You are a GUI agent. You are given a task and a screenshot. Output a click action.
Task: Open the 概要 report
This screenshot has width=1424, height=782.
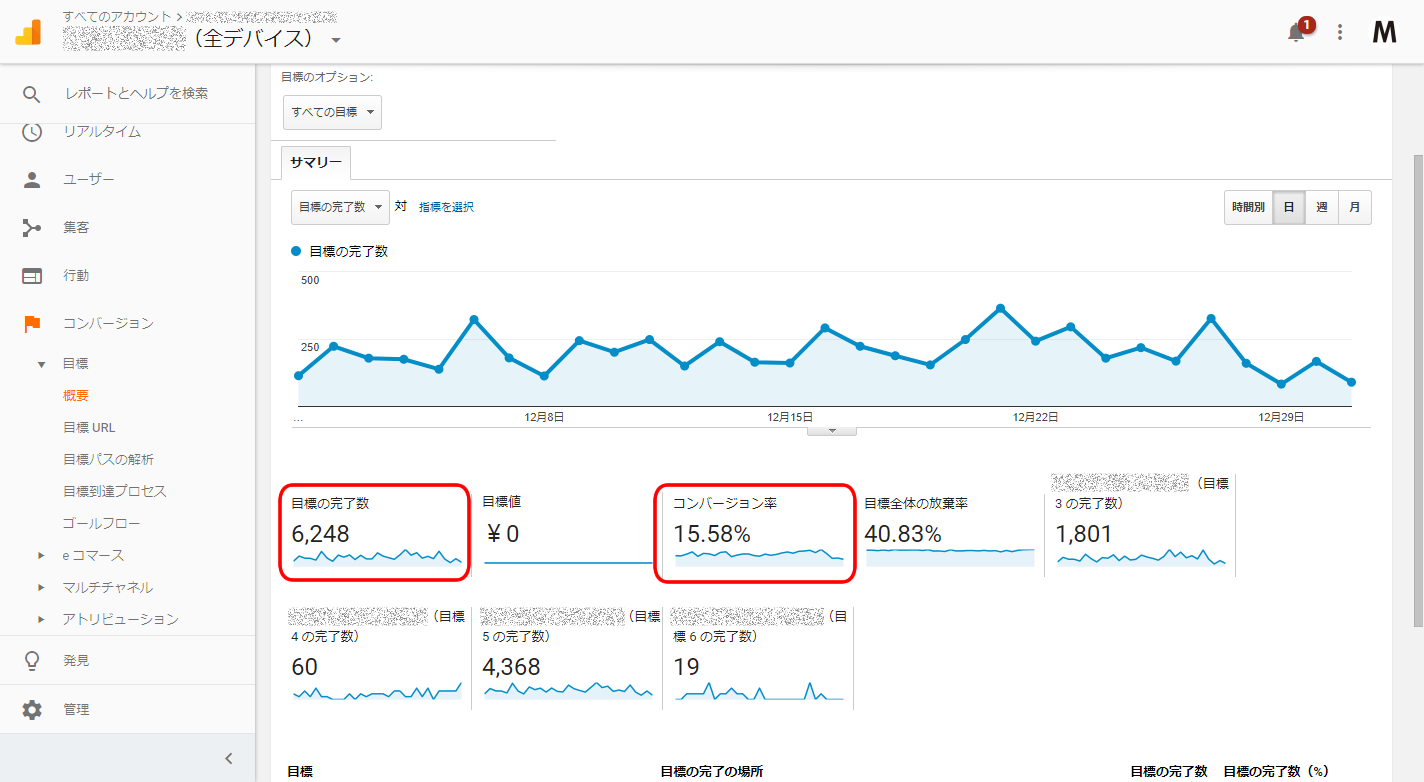[x=76, y=395]
